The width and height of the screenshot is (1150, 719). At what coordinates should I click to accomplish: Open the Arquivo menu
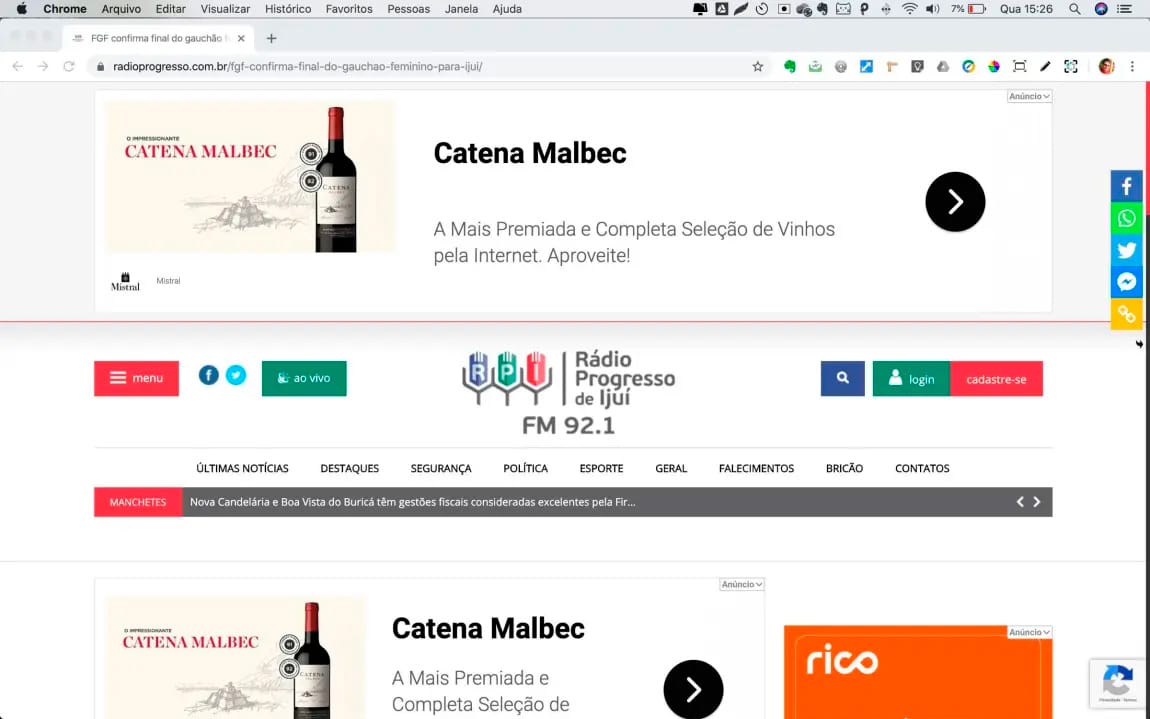click(x=121, y=9)
